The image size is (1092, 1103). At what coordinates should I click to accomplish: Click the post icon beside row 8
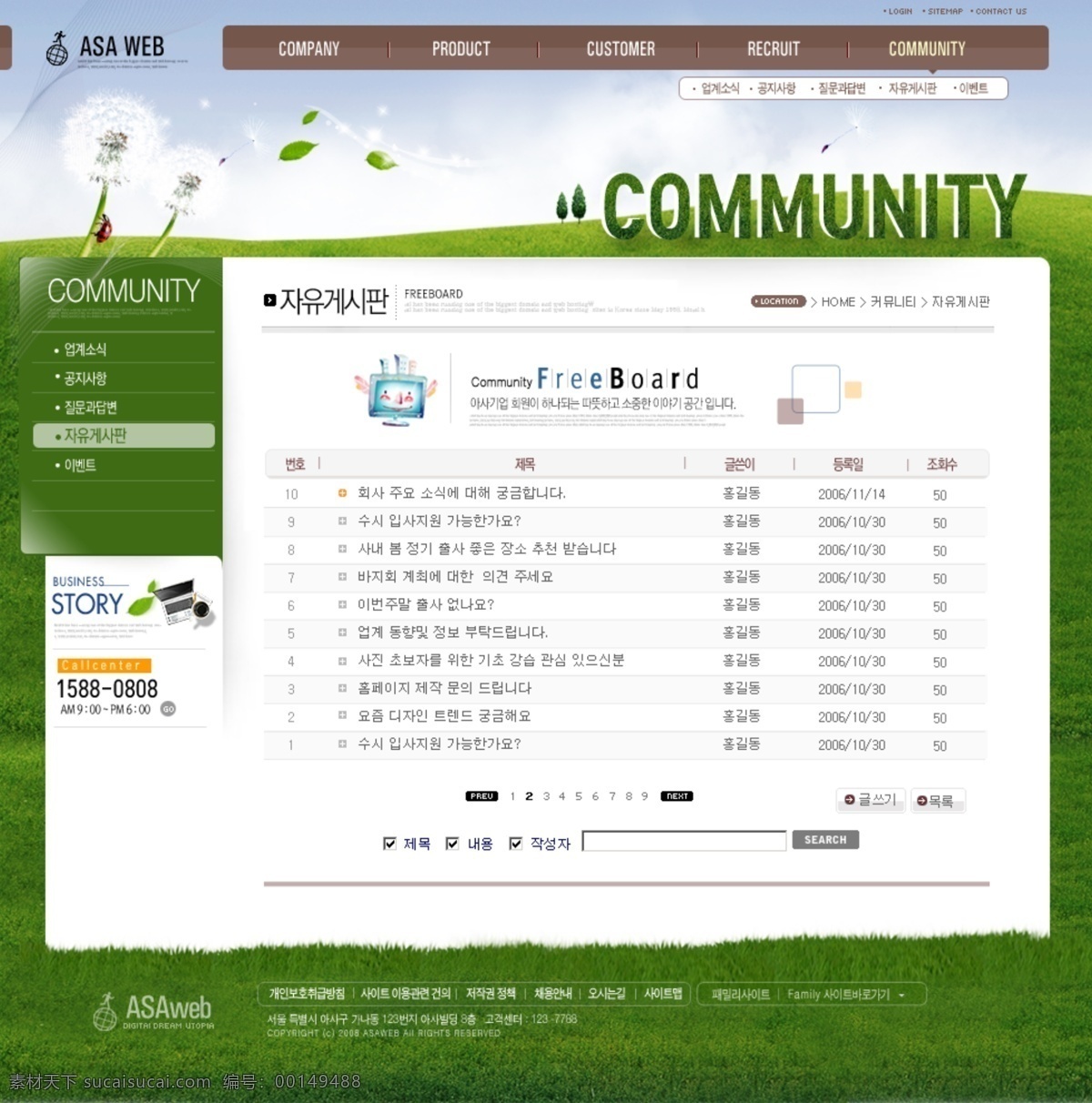pyautogui.click(x=342, y=549)
